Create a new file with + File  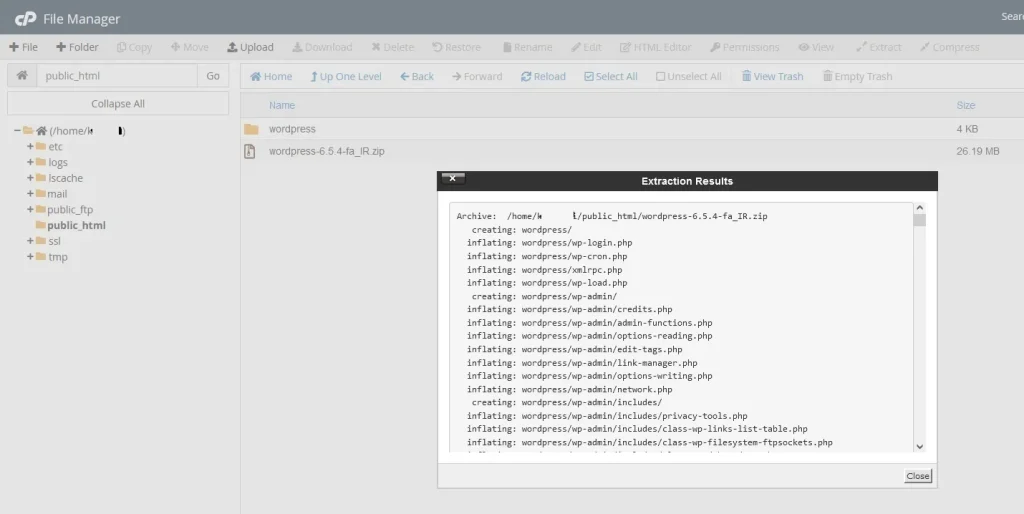23,47
